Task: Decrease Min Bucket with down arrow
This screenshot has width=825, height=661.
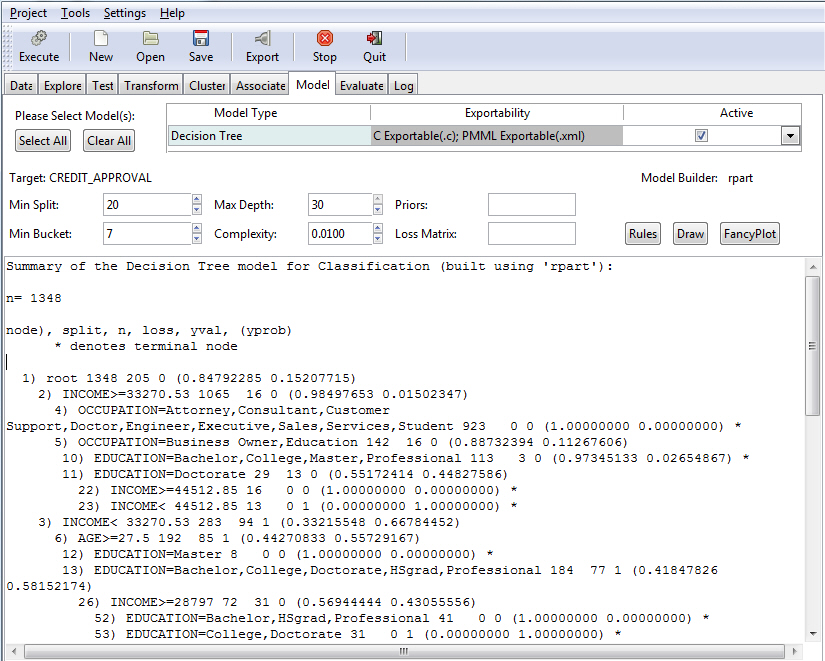Action: [197, 238]
